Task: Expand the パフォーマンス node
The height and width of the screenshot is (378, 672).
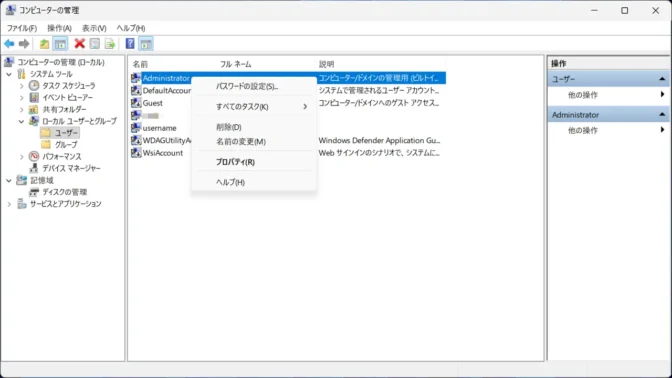Action: pyautogui.click(x=21, y=157)
